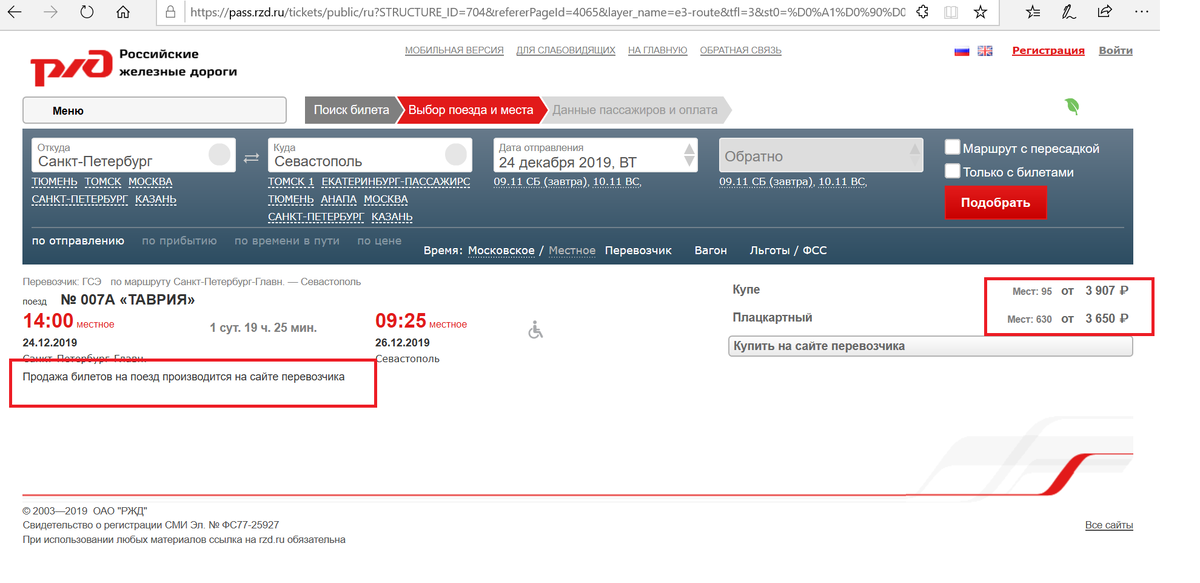
Task: Click the browser share icon
Action: click(1105, 13)
